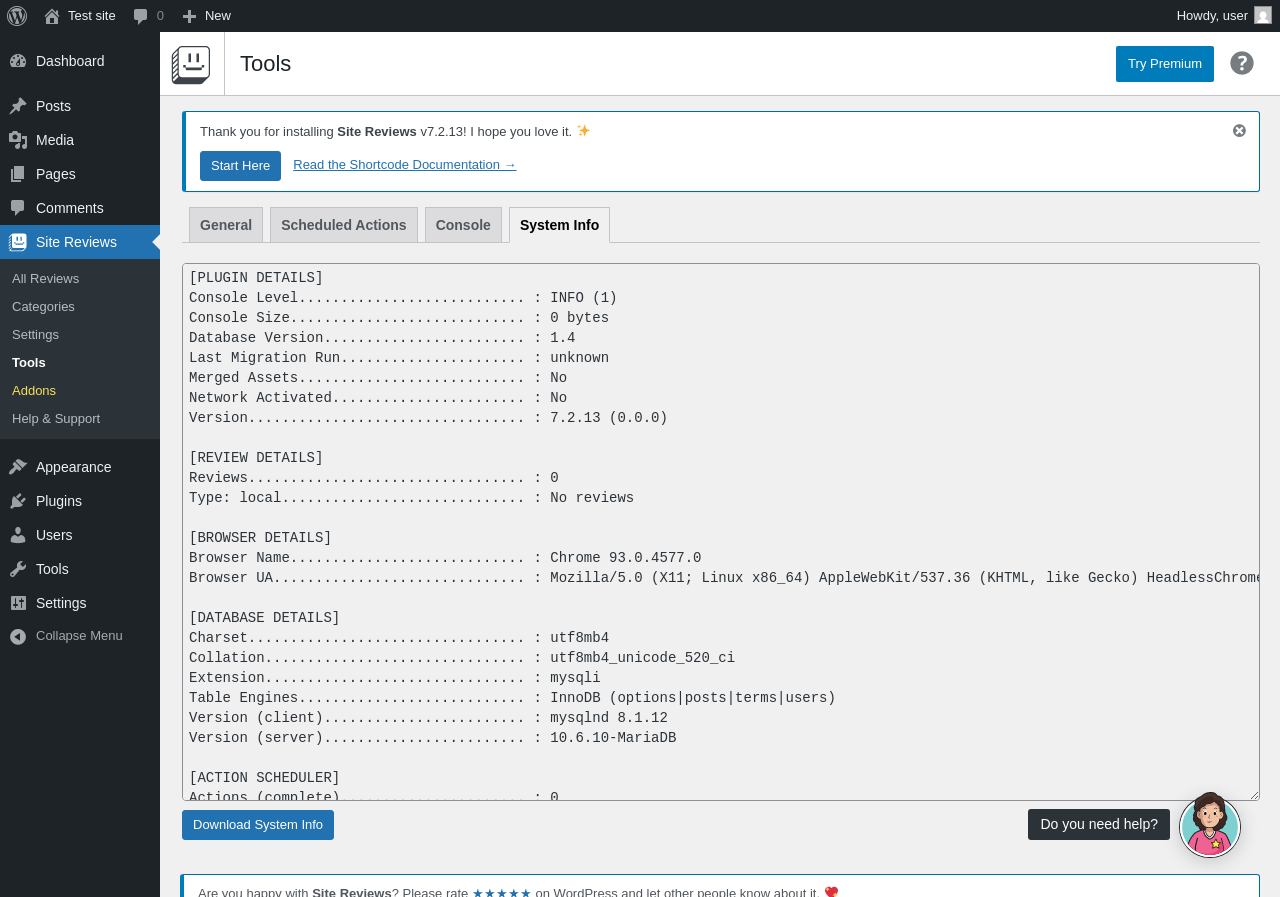Open Read the Shortcode Documentation link
Screen dimensions: 1280x897
[405, 165]
